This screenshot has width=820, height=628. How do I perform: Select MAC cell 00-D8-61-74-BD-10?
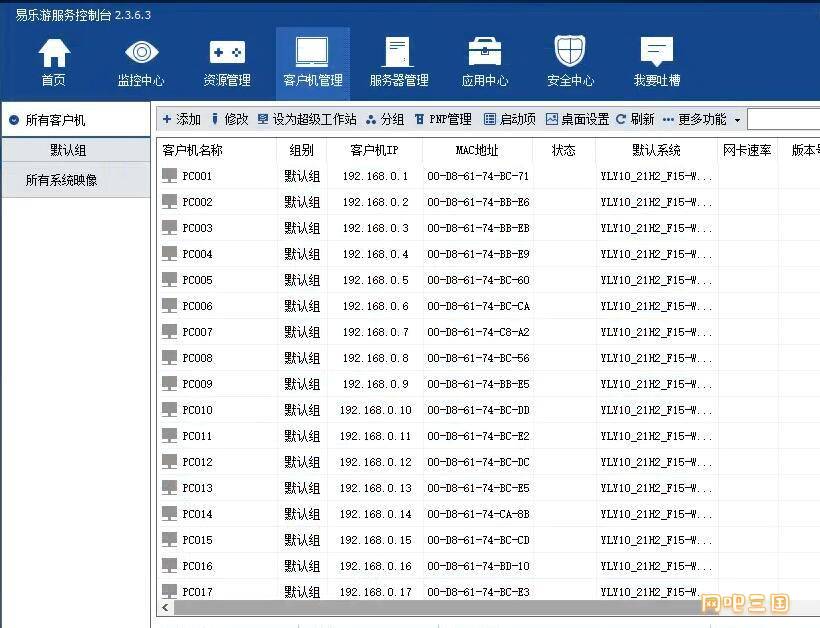[x=478, y=566]
